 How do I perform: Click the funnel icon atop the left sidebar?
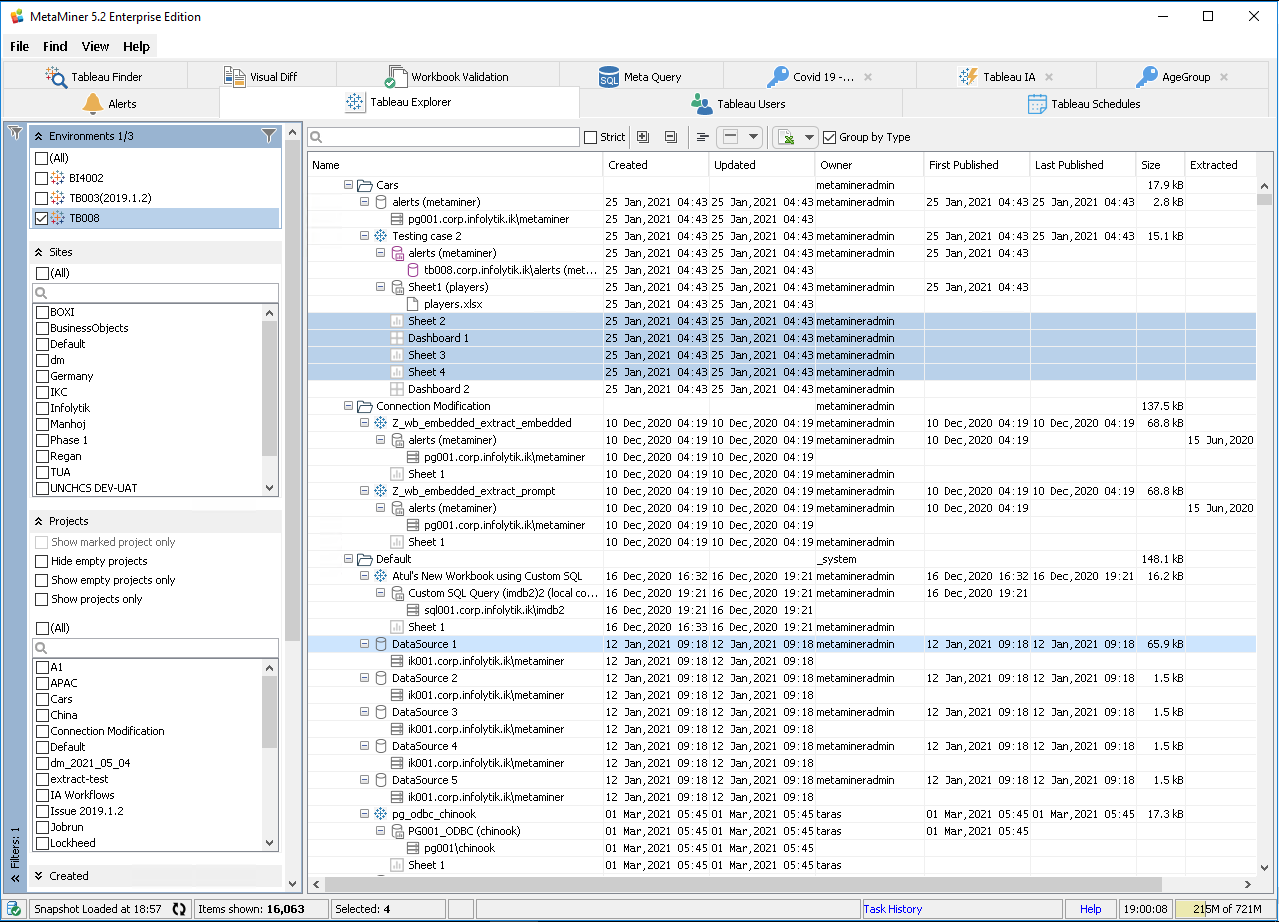15,134
